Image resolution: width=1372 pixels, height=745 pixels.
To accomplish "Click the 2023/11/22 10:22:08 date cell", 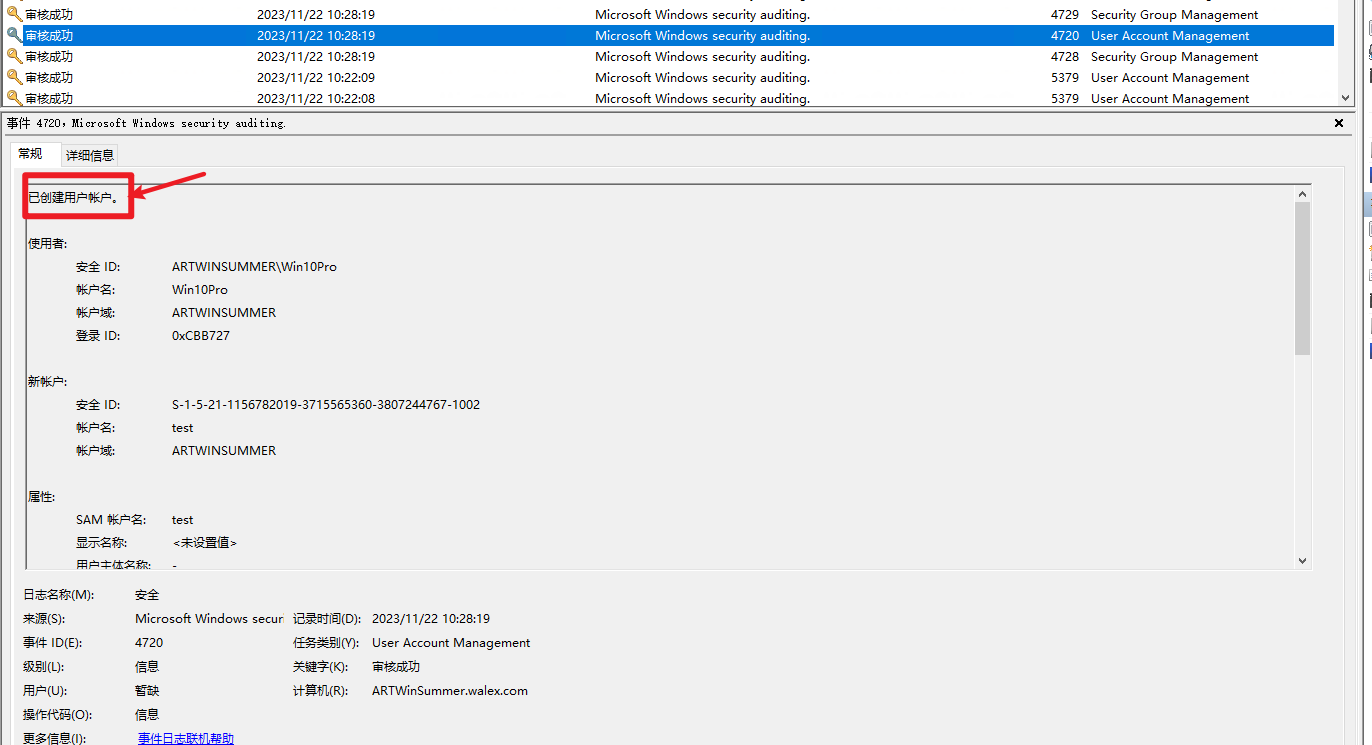I will click(x=316, y=99).
